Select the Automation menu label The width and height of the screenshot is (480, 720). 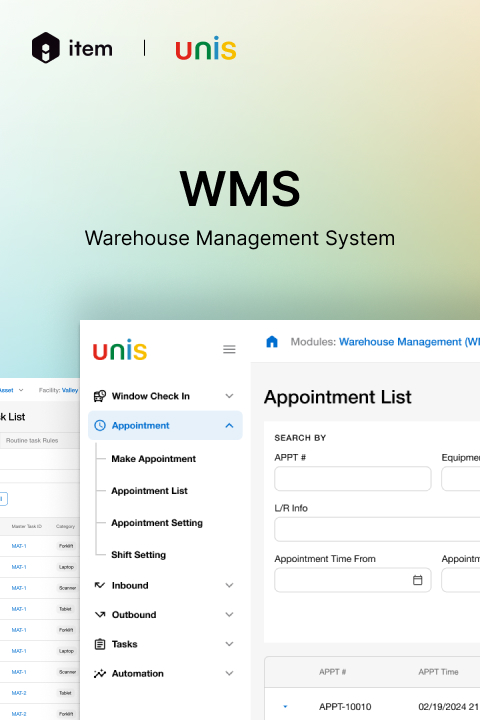click(137, 673)
